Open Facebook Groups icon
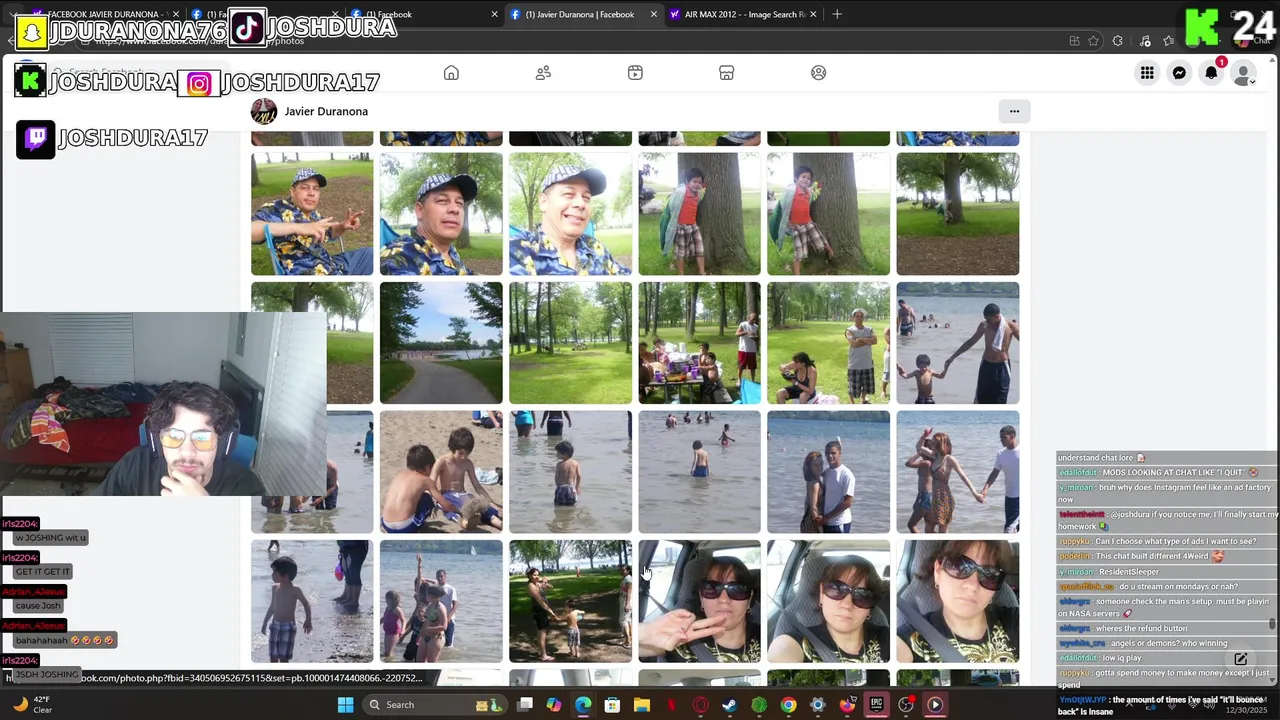This screenshot has width=1280, height=720. click(x=819, y=73)
